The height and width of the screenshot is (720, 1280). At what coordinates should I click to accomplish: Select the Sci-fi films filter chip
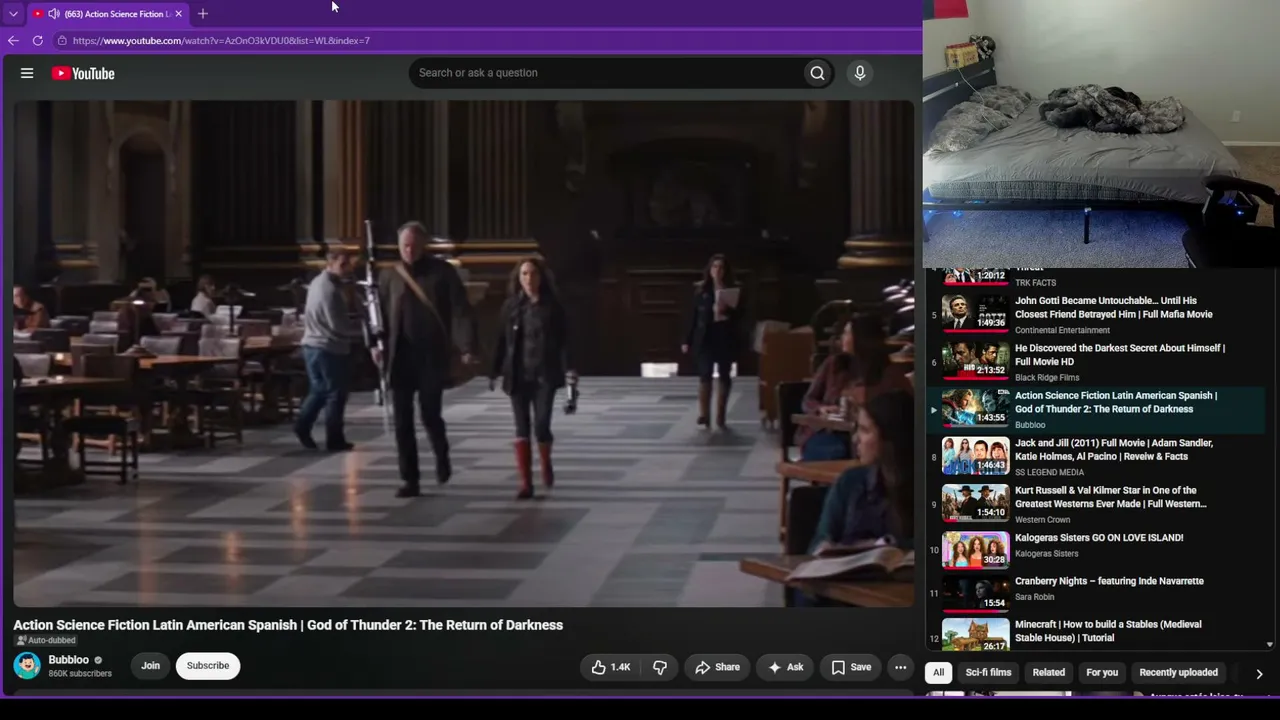point(988,673)
